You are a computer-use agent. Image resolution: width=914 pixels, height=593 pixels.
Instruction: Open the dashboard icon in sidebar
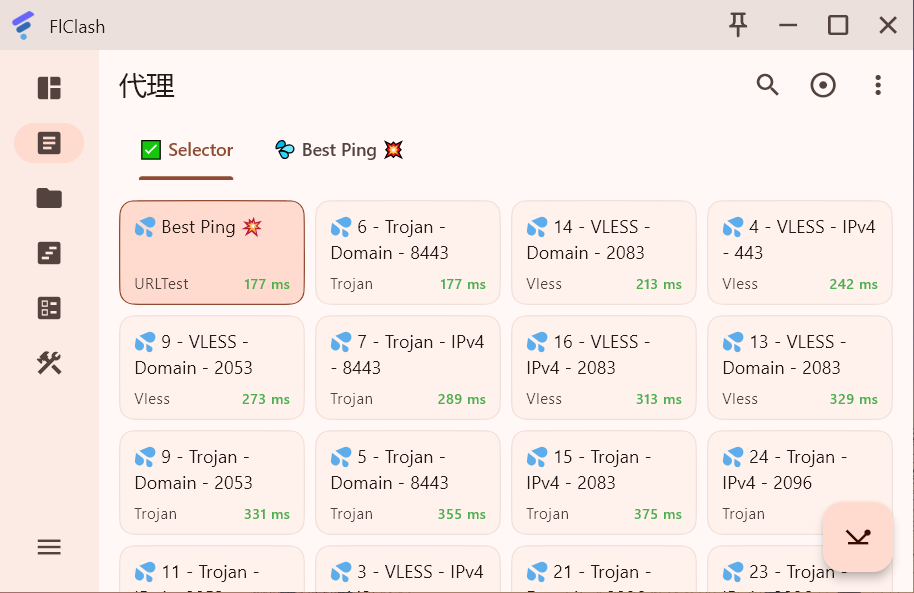pos(49,88)
